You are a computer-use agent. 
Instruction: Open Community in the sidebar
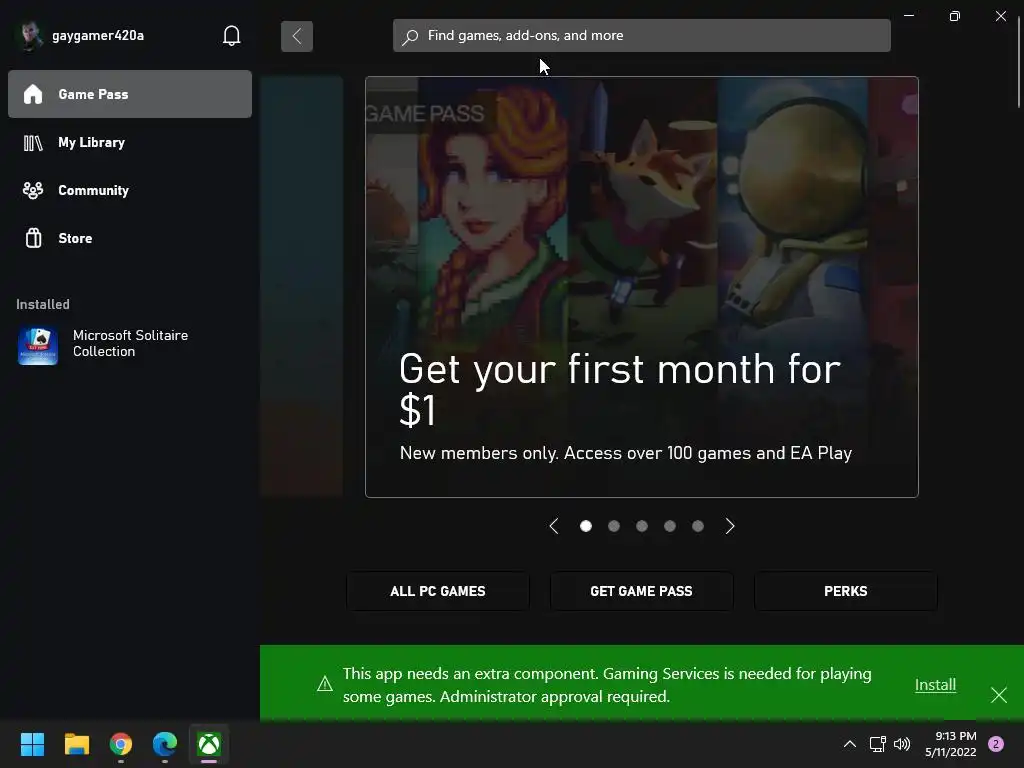click(130, 190)
